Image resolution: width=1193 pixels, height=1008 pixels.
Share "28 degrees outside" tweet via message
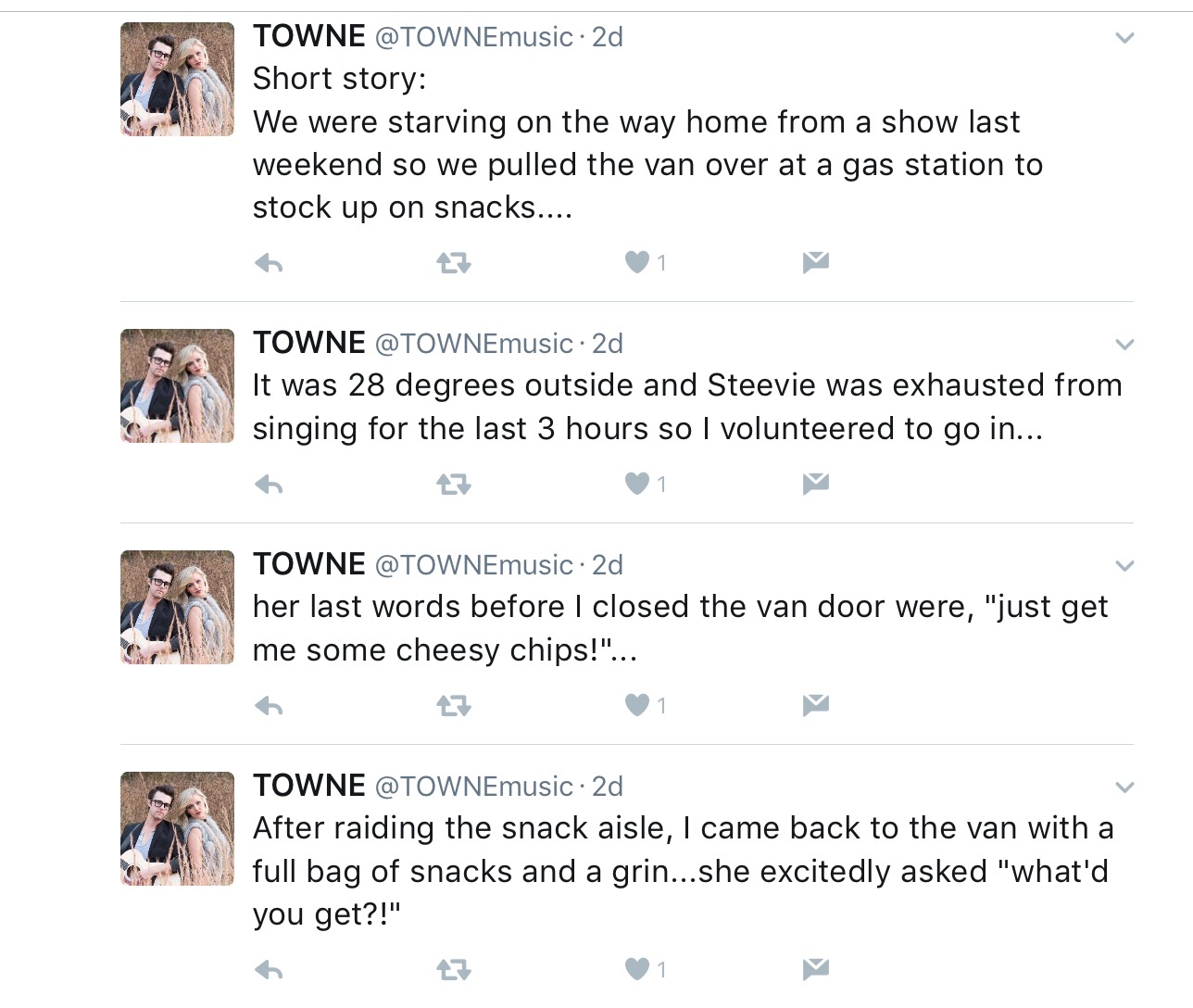(x=815, y=484)
